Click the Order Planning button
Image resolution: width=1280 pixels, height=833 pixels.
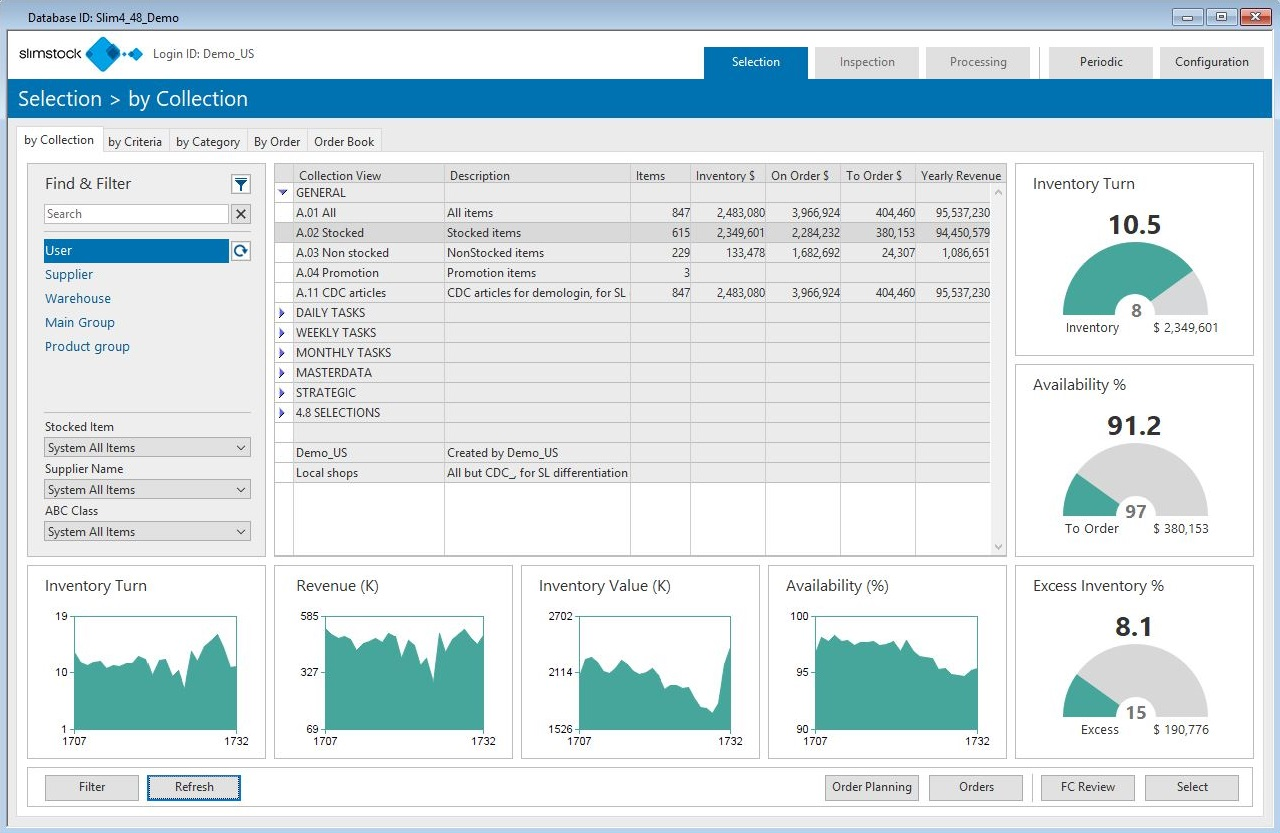coord(872,787)
